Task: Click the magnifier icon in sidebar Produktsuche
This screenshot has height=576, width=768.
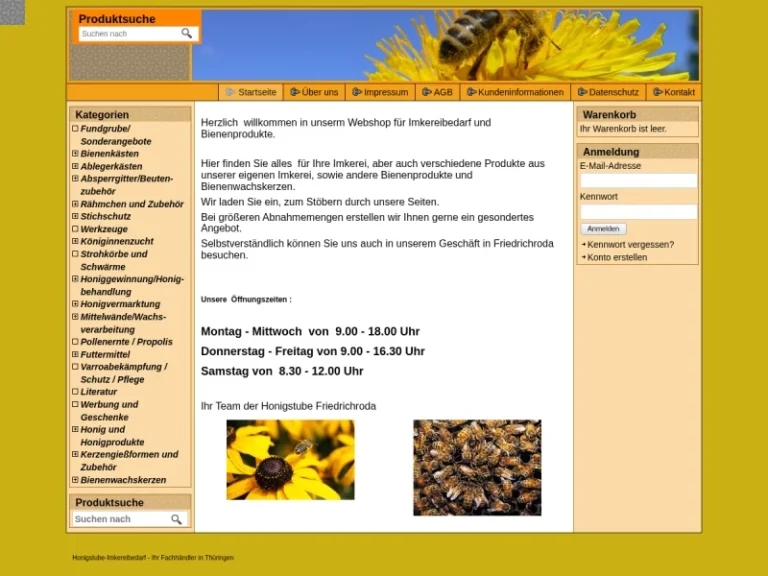Action: (176, 519)
